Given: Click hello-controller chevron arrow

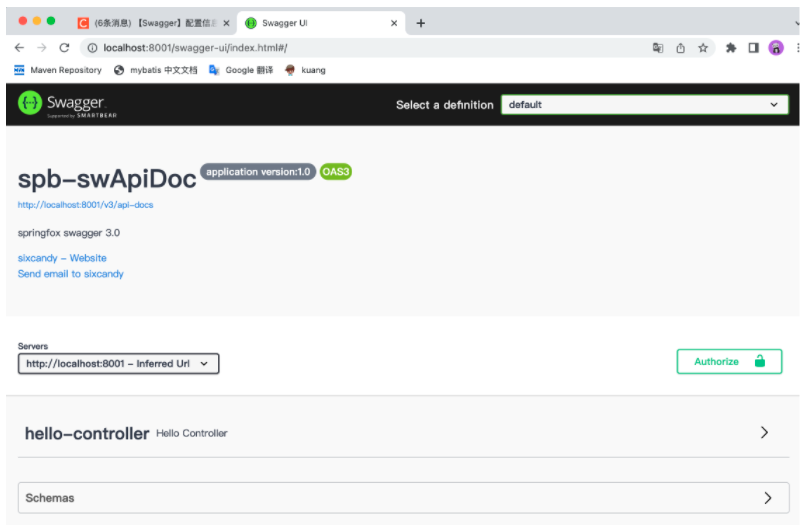Looking at the screenshot, I should click(x=764, y=433).
